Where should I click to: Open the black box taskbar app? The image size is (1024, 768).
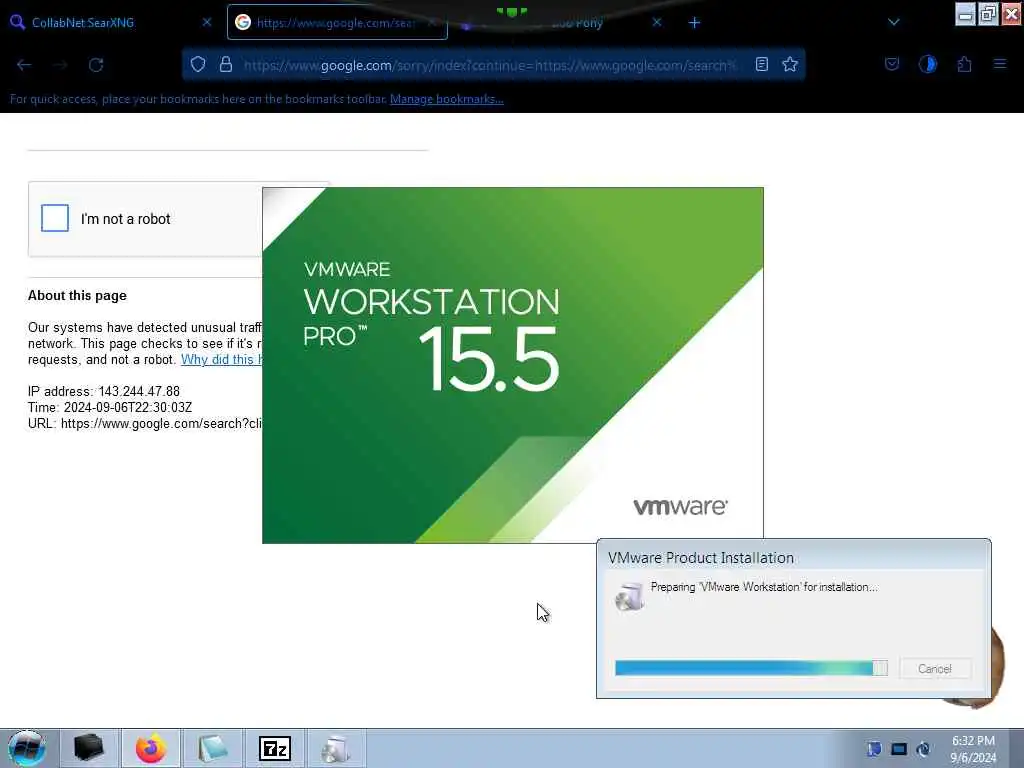point(89,748)
